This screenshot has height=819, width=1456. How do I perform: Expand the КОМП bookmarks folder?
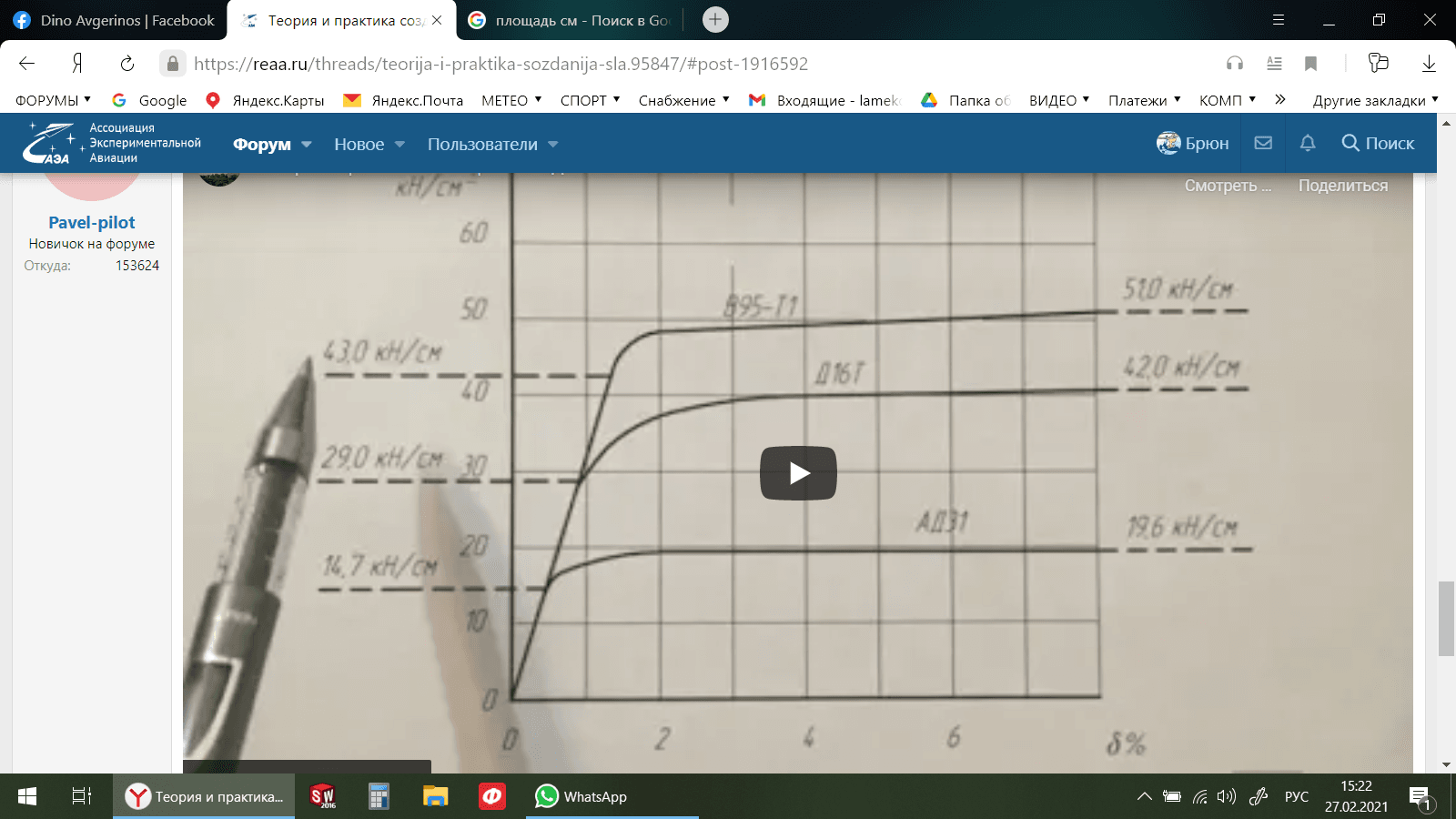pyautogui.click(x=1227, y=100)
